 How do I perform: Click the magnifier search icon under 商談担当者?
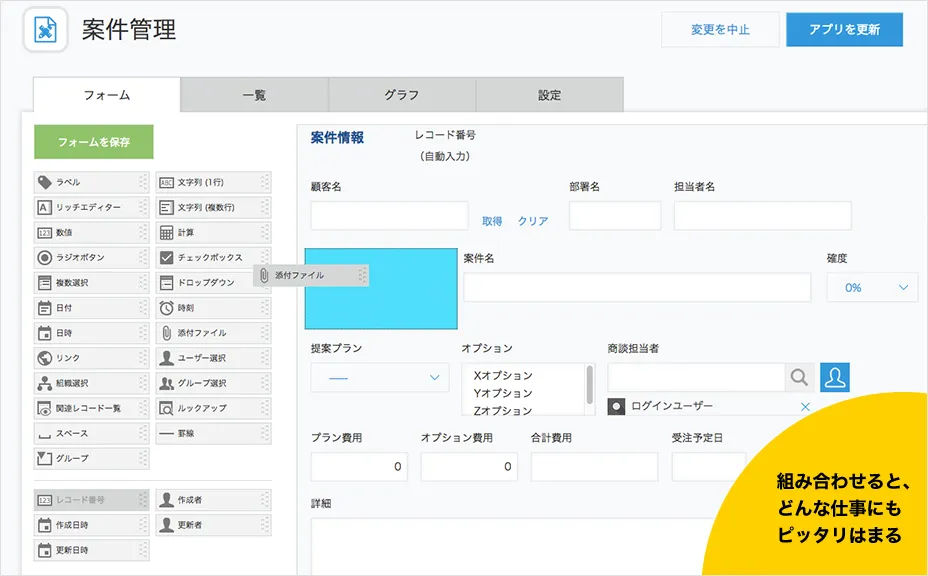point(799,377)
